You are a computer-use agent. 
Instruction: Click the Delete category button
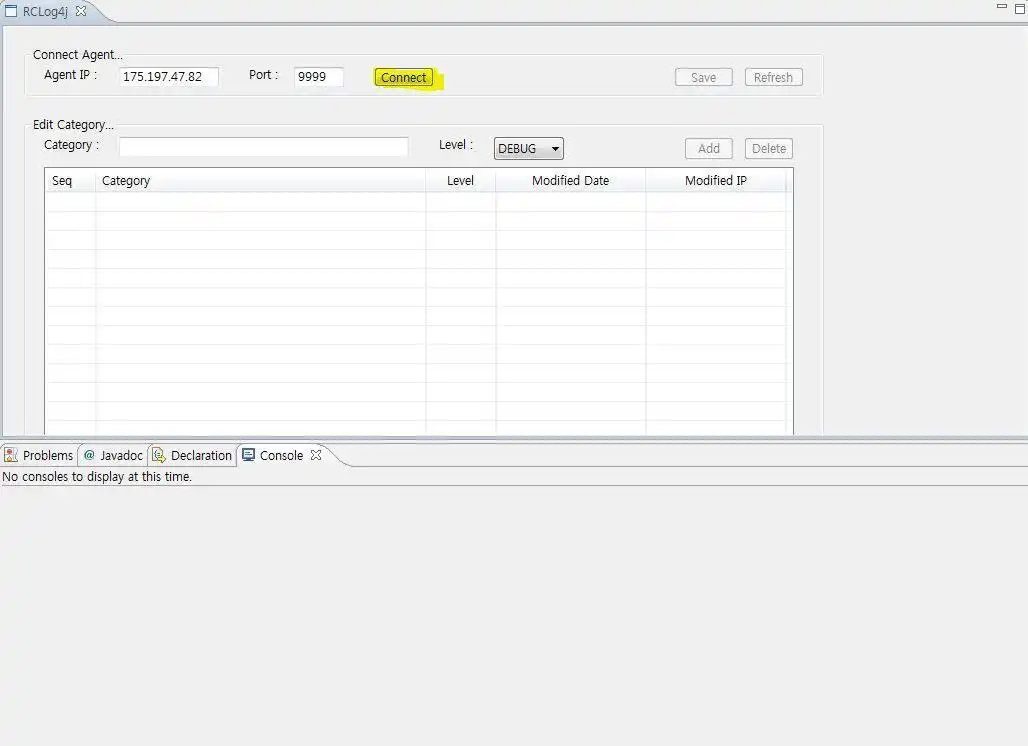pyautogui.click(x=769, y=148)
